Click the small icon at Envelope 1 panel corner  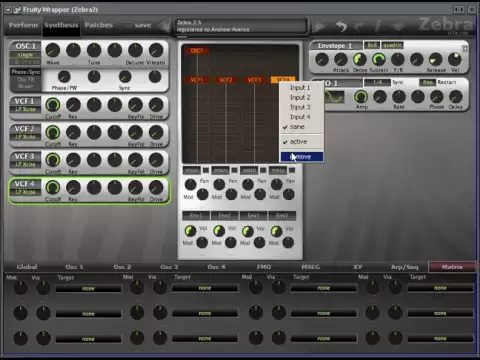(x=465, y=48)
